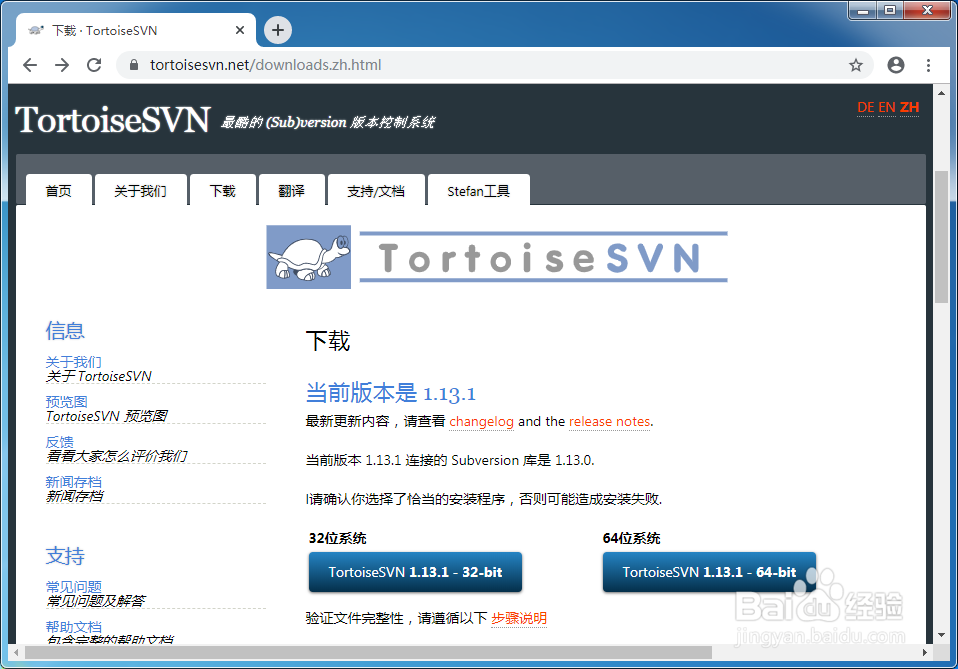Click the browser forward arrow icon
Viewport: 958px width, 669px height.
61,63
